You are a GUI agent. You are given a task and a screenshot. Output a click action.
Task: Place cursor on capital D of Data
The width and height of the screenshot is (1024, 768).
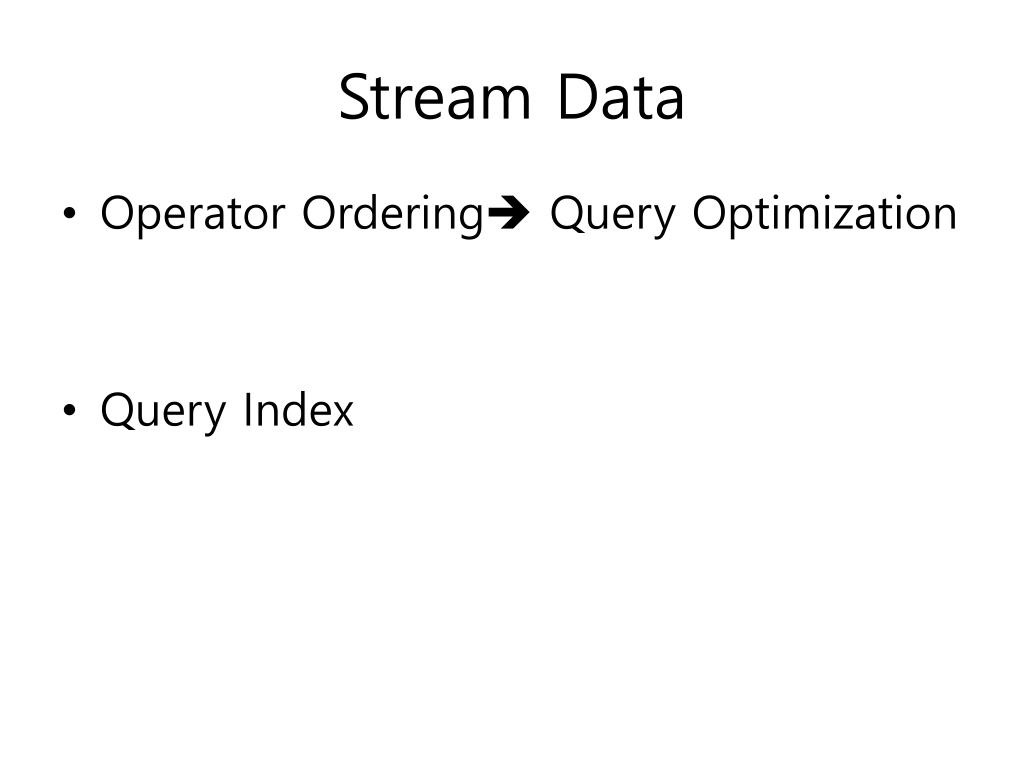(x=578, y=98)
